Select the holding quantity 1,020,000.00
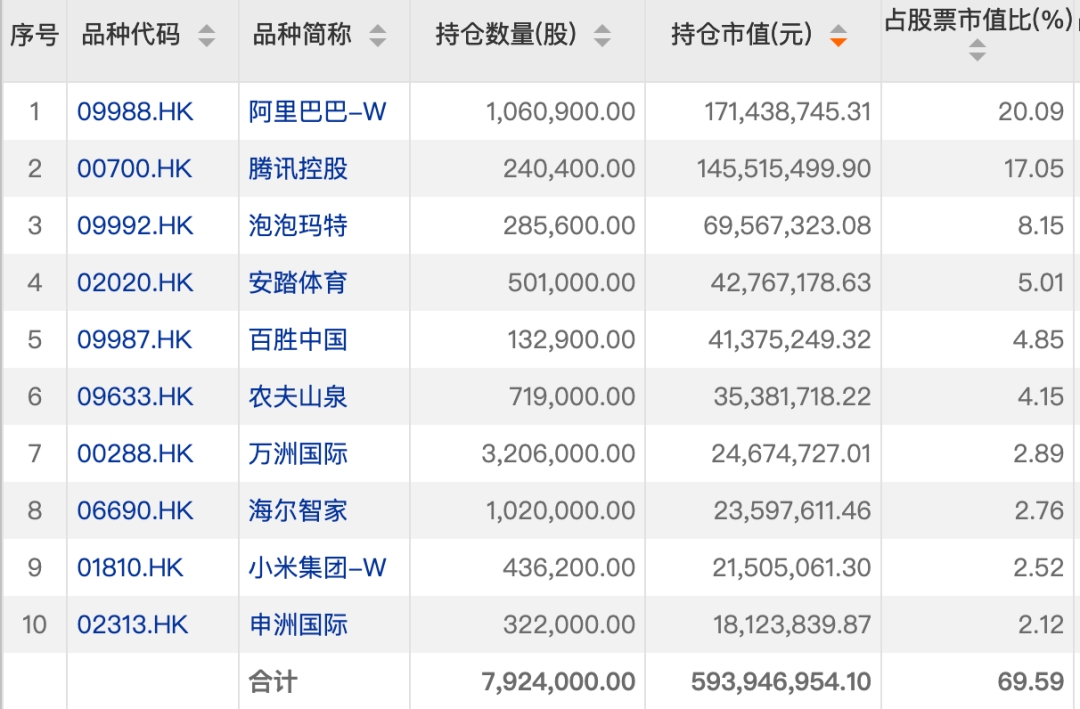The image size is (1080, 709). pos(561,511)
